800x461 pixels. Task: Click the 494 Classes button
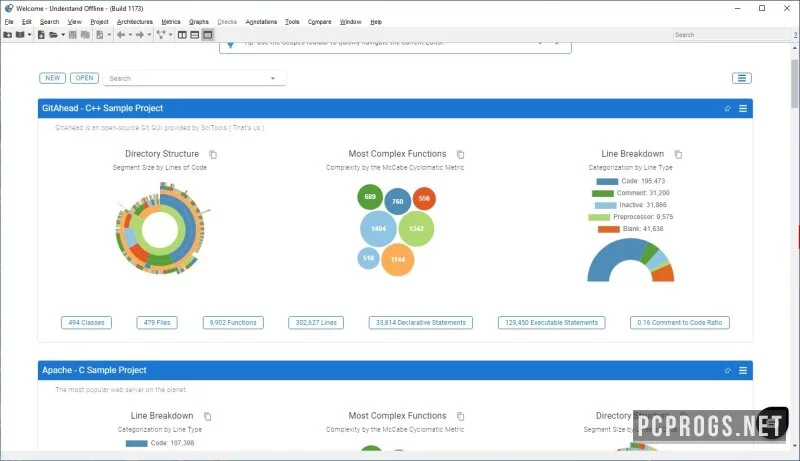pos(86,323)
